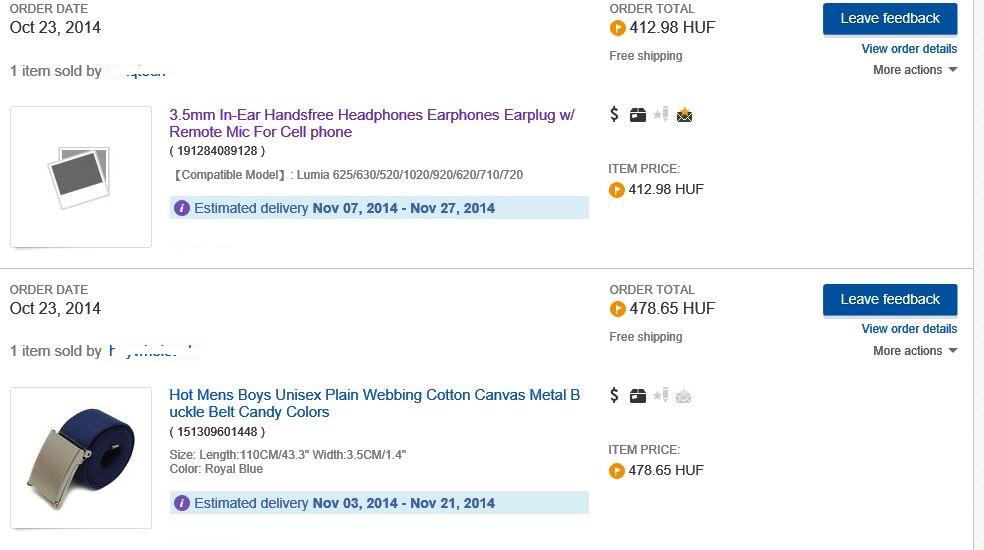Leave feedback for the canvas belt order
The image size is (984, 550).
click(x=889, y=299)
